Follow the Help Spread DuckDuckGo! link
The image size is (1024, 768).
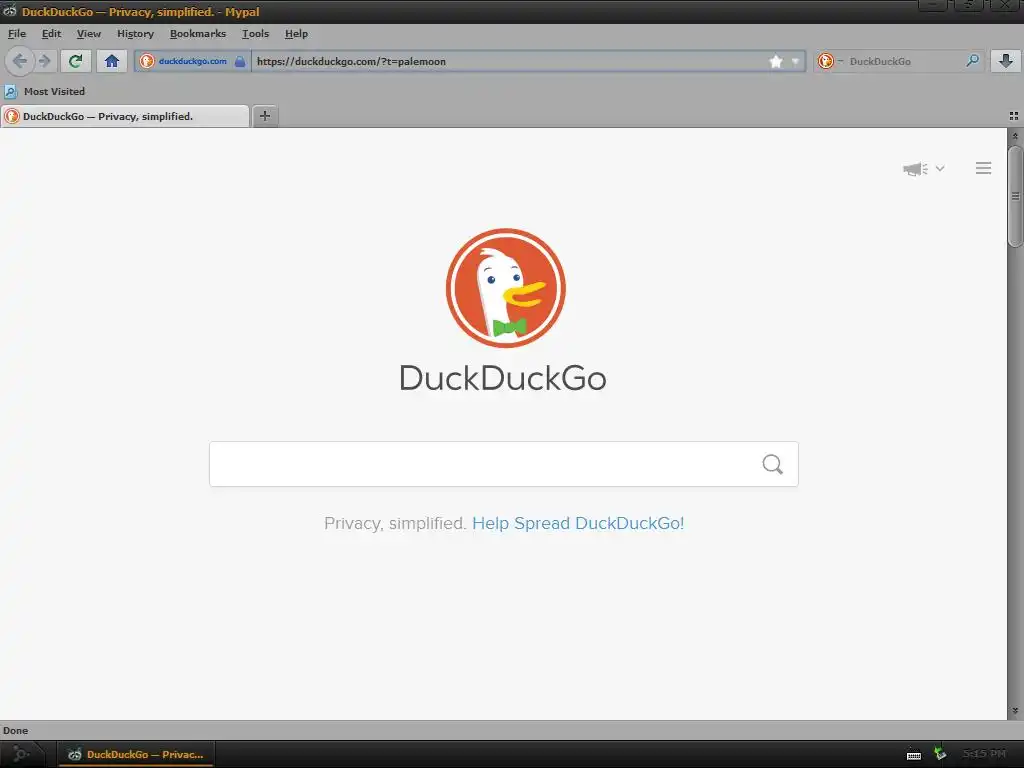pos(578,523)
